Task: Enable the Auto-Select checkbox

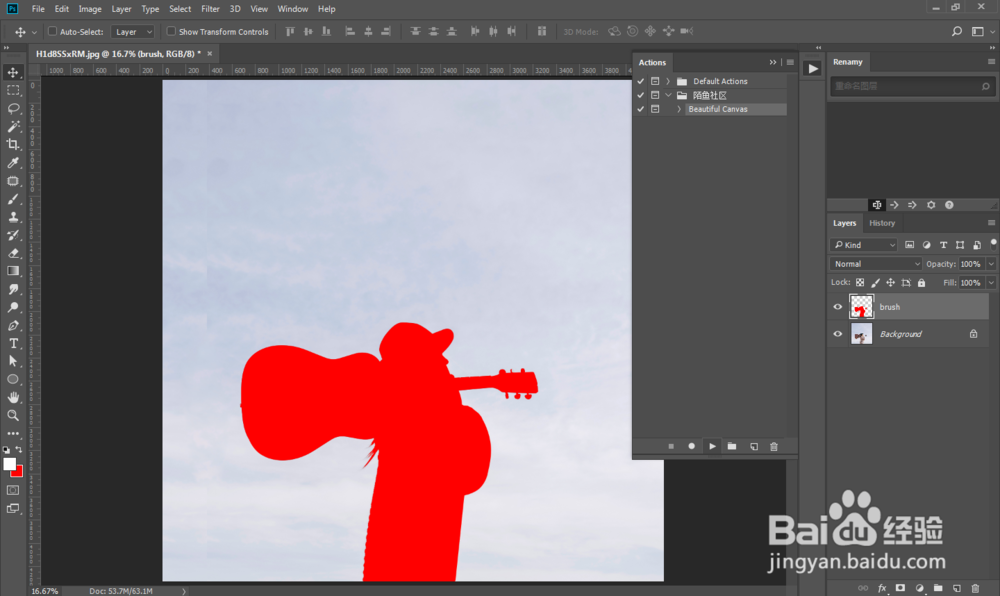Action: click(52, 31)
